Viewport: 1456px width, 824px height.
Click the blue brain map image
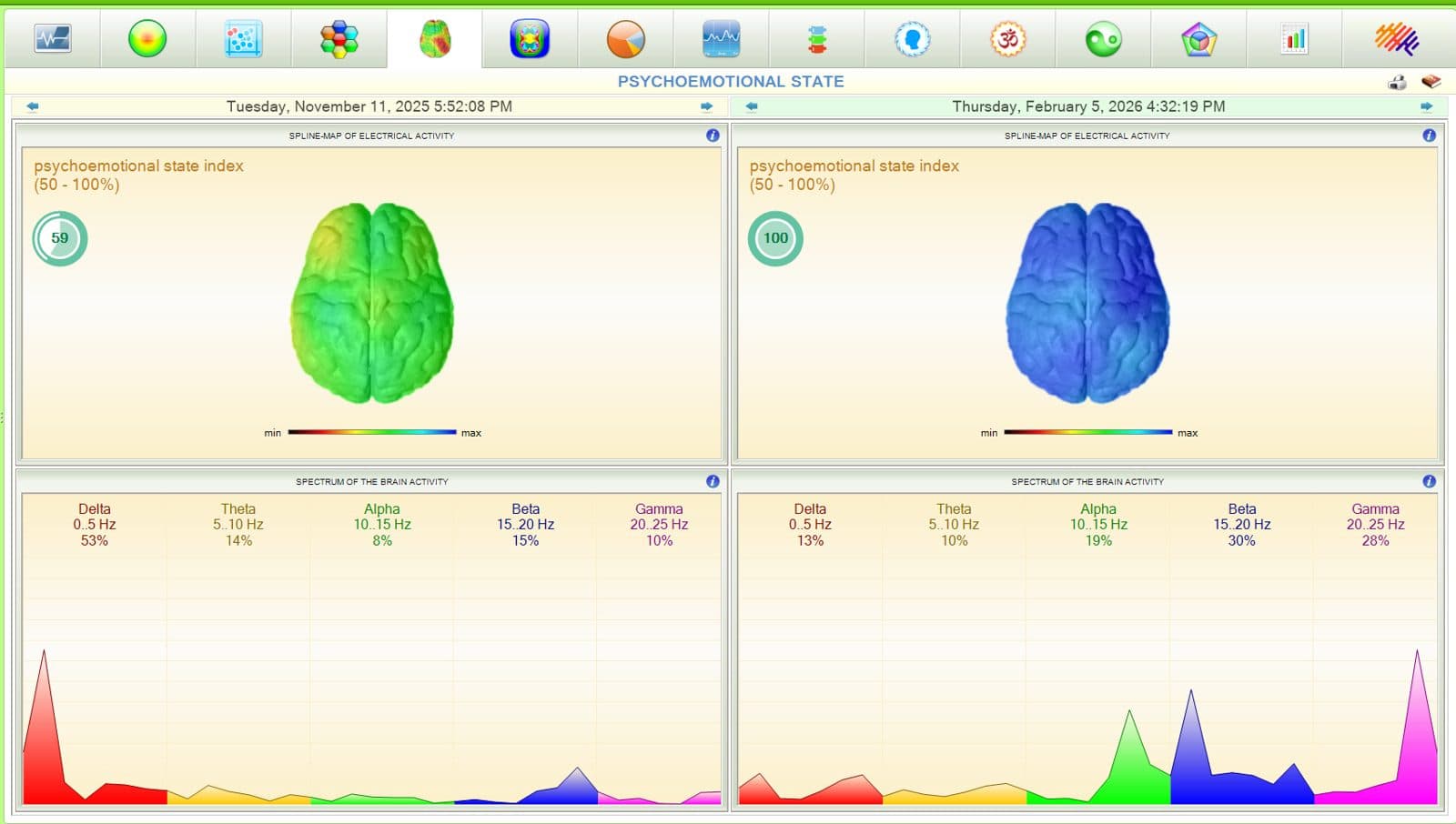(x=1087, y=303)
